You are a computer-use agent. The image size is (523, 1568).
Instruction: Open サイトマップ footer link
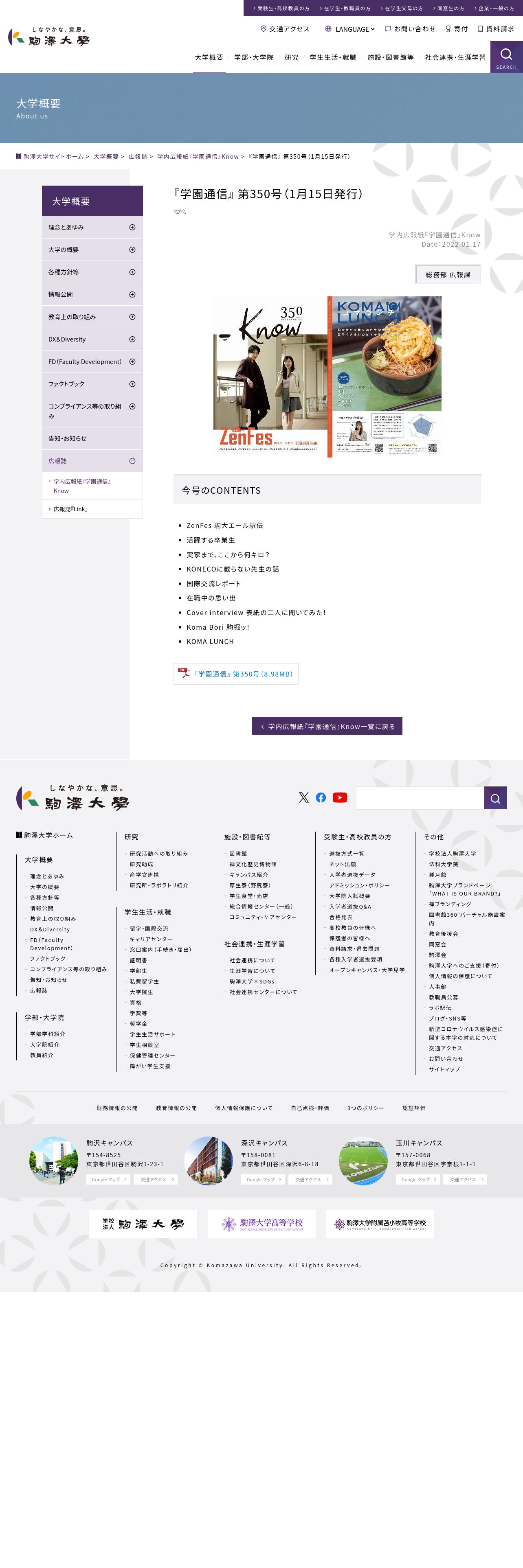point(444,1069)
